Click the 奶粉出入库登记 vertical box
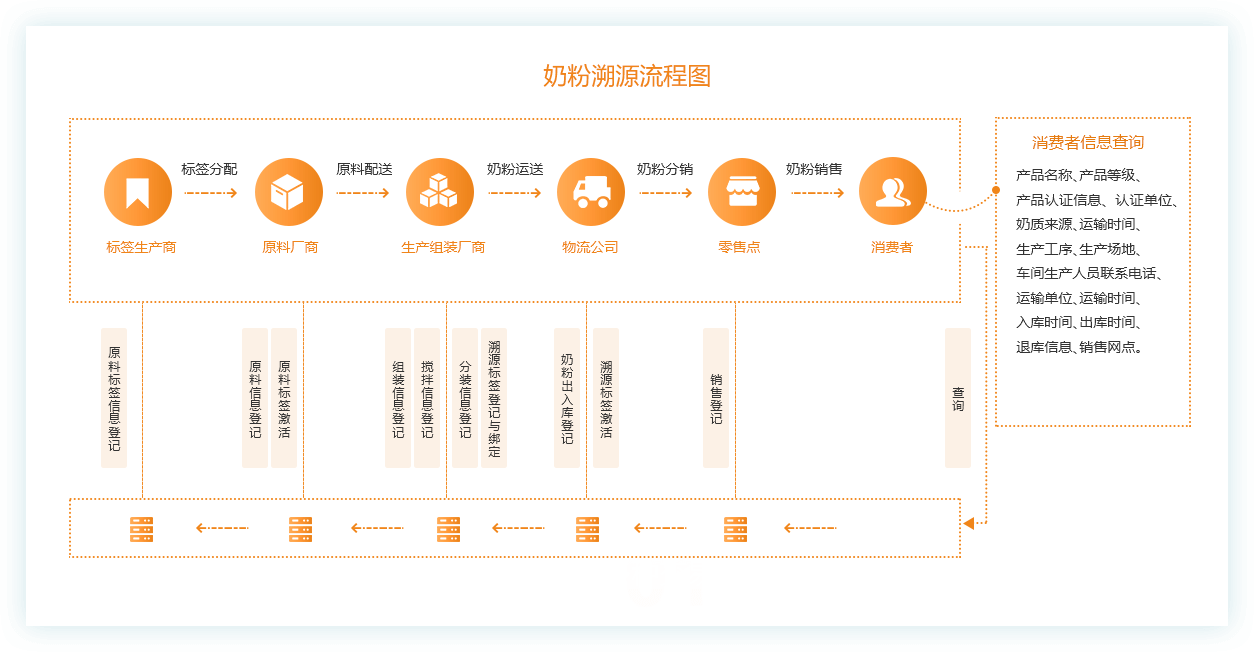 point(567,398)
